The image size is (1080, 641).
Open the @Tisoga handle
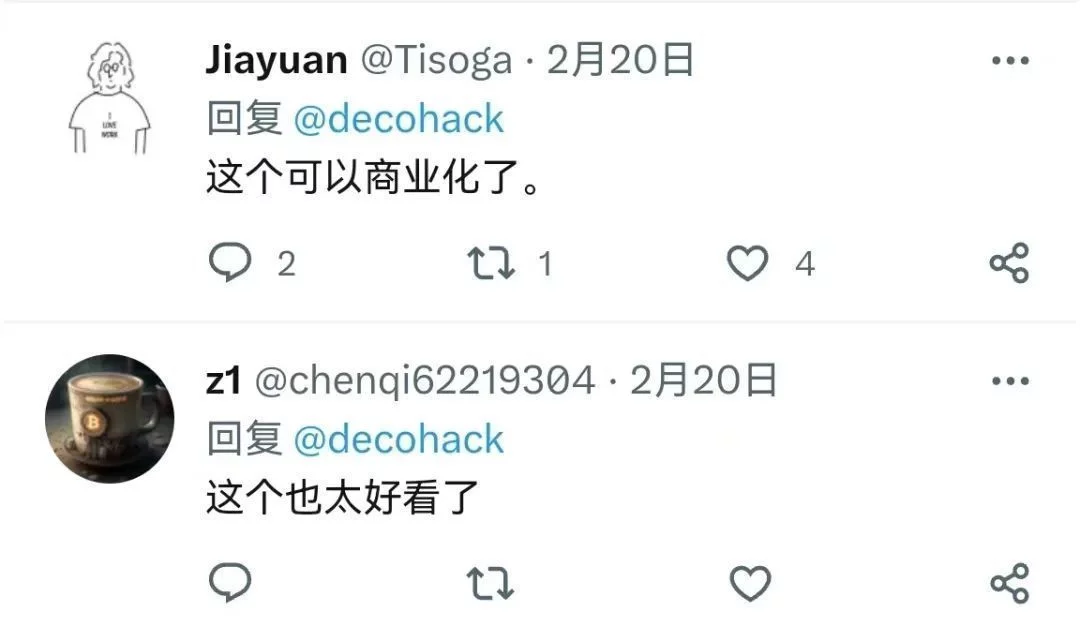[437, 61]
